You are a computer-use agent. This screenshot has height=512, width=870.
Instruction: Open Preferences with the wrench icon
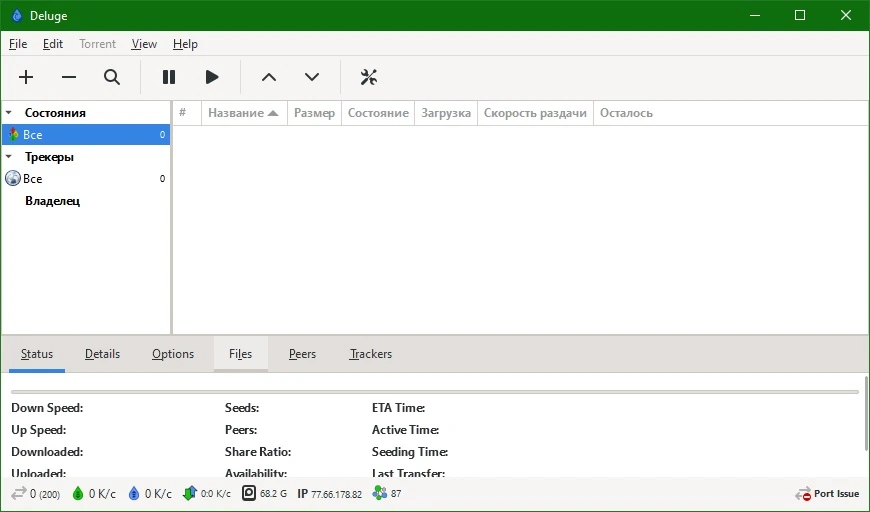[369, 77]
